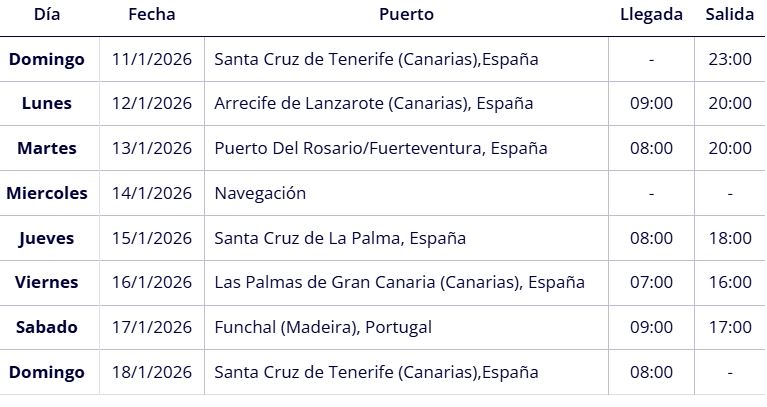Select the Puerto Del Rosario/Fuerteventura port cell
The height and width of the screenshot is (407, 767).
coord(381,149)
